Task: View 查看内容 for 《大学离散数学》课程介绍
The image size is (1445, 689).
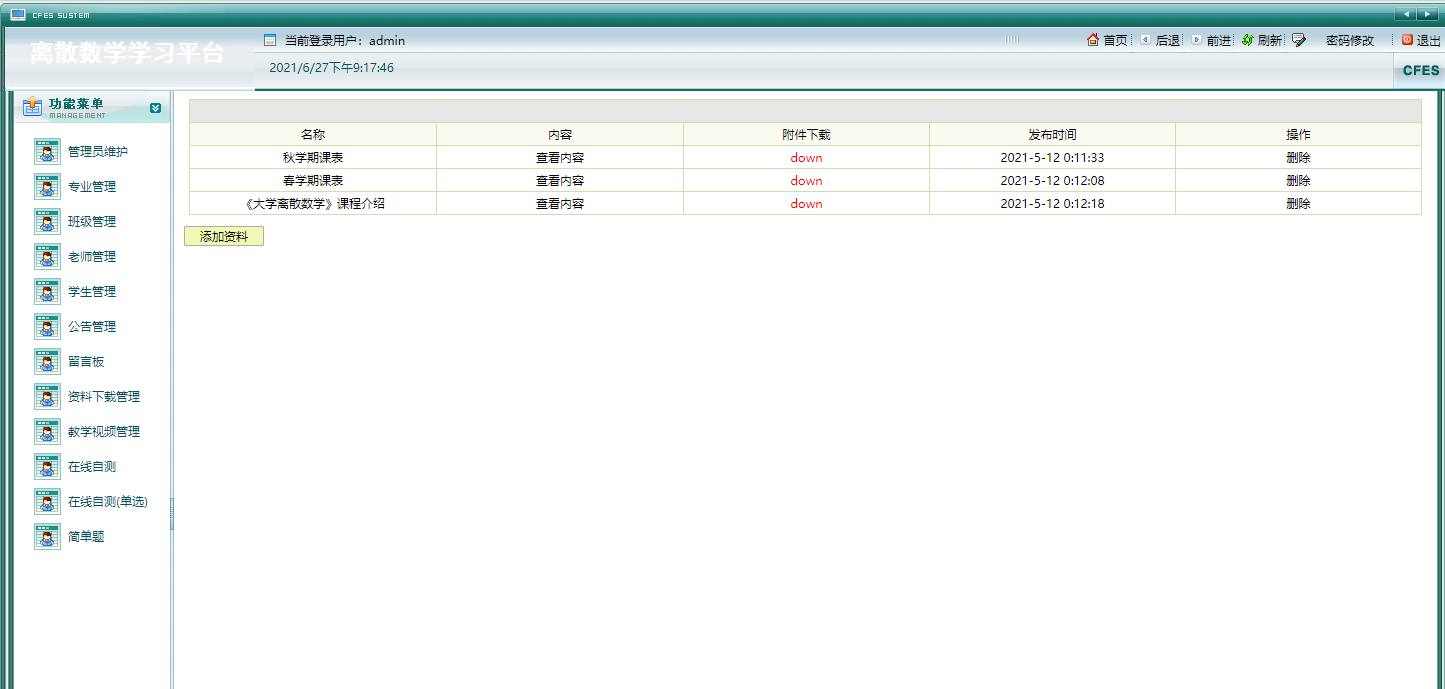Action: click(x=560, y=204)
